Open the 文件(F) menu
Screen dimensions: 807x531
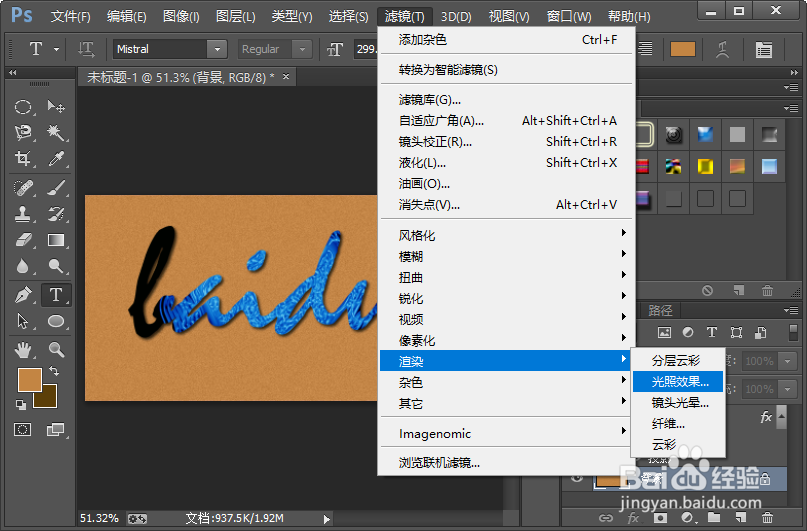(x=70, y=16)
